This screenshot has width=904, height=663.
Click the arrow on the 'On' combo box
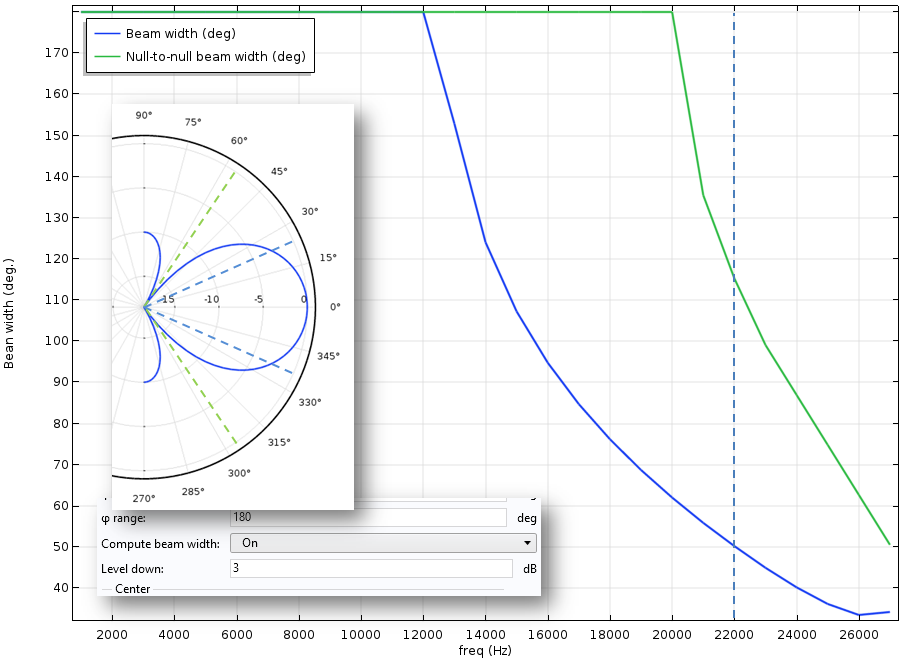click(527, 543)
